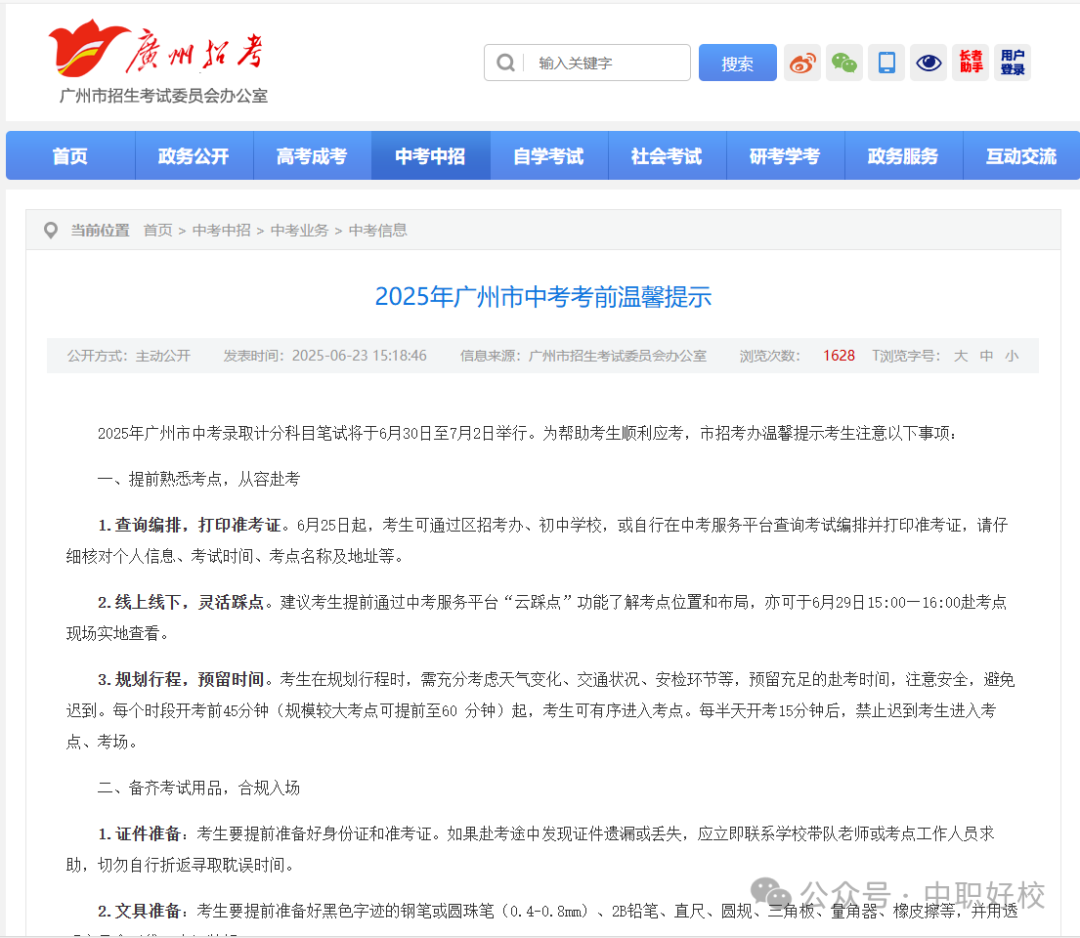Open the 政务公开 nav tab
This screenshot has width=1080, height=938.
(194, 156)
